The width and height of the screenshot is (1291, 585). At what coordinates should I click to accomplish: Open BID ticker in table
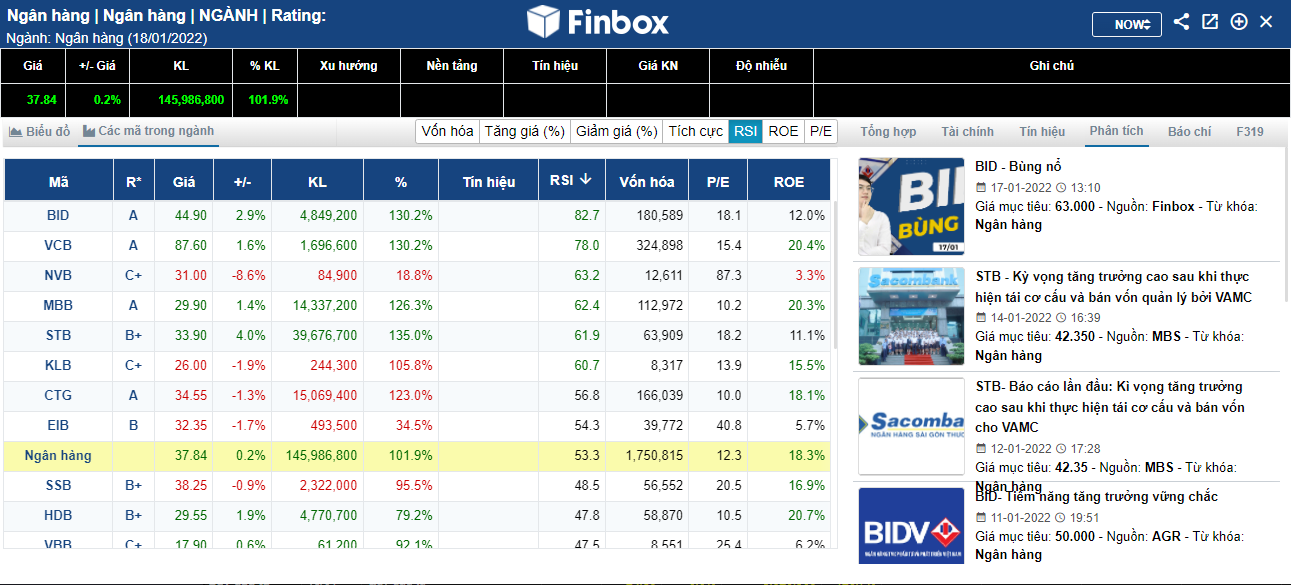tap(58, 215)
